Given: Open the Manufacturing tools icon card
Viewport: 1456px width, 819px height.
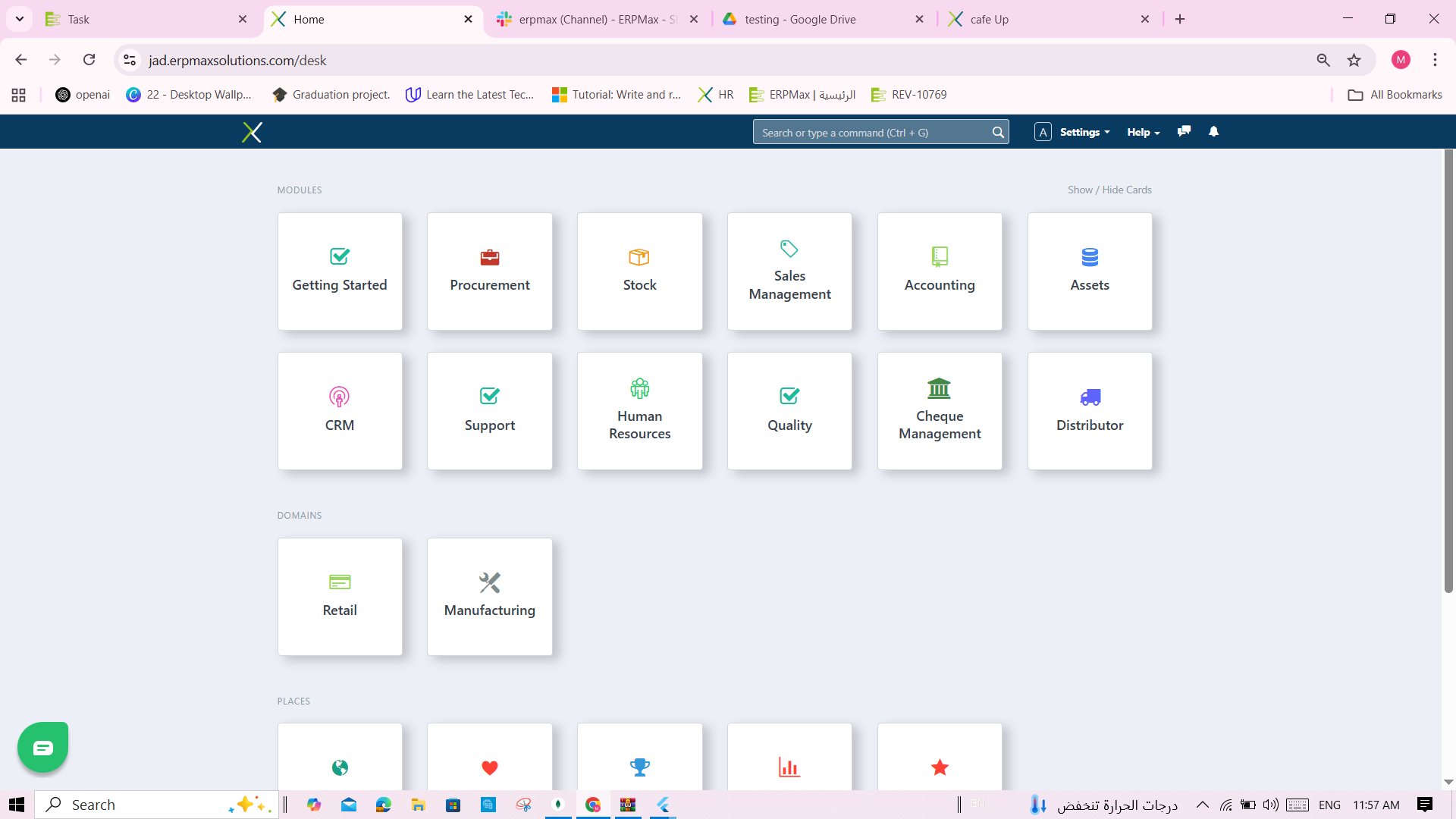Looking at the screenshot, I should click(x=489, y=583).
